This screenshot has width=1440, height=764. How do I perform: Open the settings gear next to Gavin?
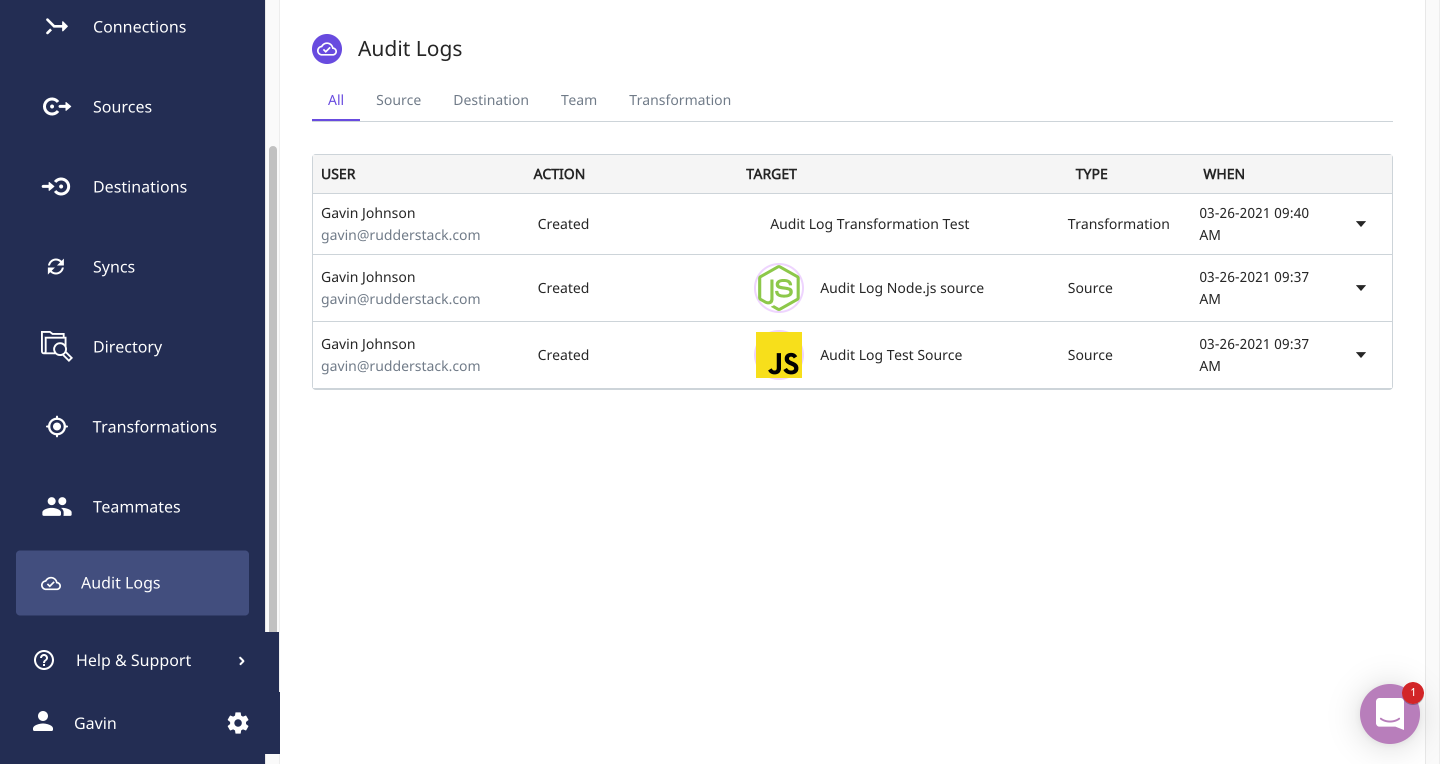point(238,723)
